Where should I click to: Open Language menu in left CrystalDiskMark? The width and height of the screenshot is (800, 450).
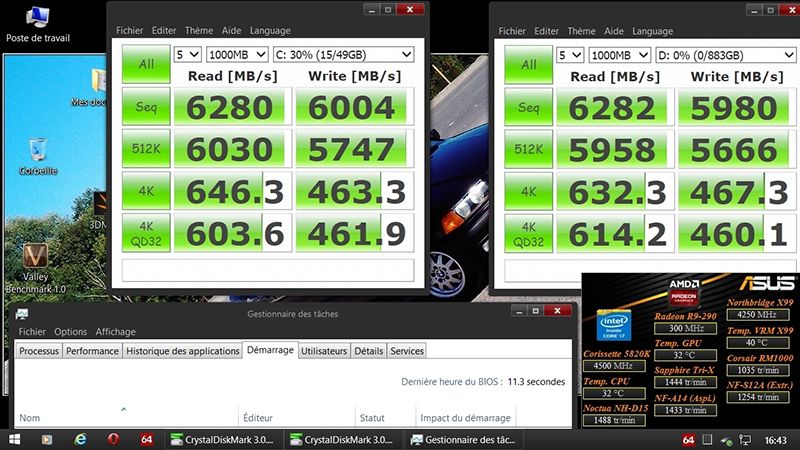coord(270,31)
